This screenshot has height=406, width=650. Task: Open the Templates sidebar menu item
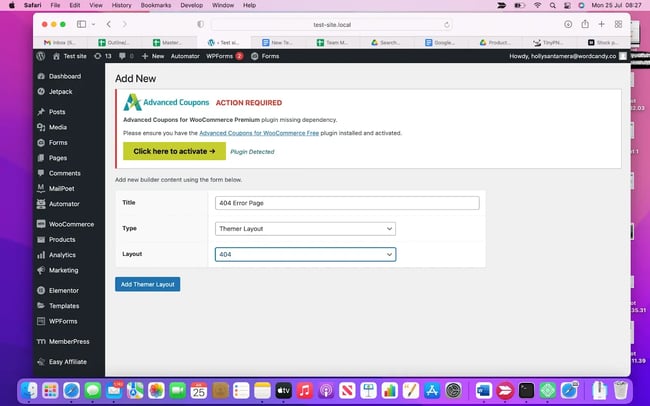pyautogui.click(x=63, y=306)
